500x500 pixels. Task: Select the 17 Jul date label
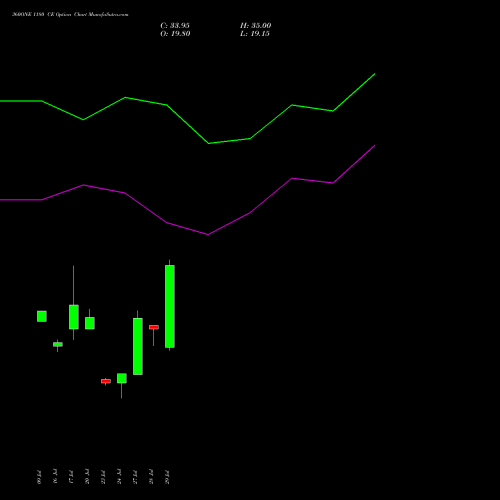pos(71,477)
